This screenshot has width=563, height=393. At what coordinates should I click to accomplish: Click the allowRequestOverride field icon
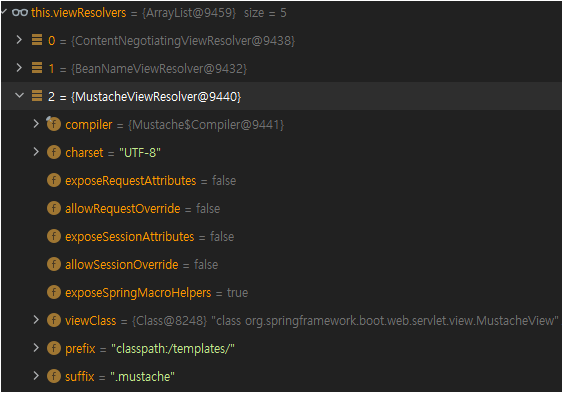coord(54,208)
